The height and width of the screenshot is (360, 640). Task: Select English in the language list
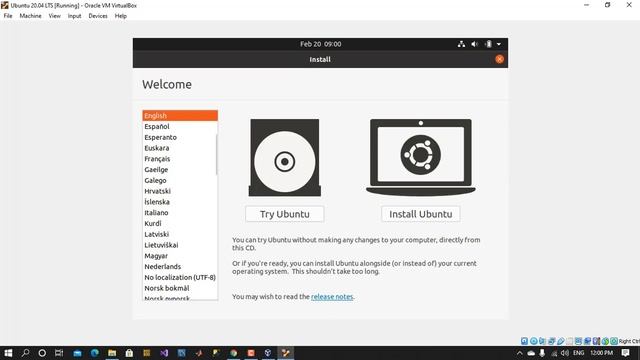180,116
